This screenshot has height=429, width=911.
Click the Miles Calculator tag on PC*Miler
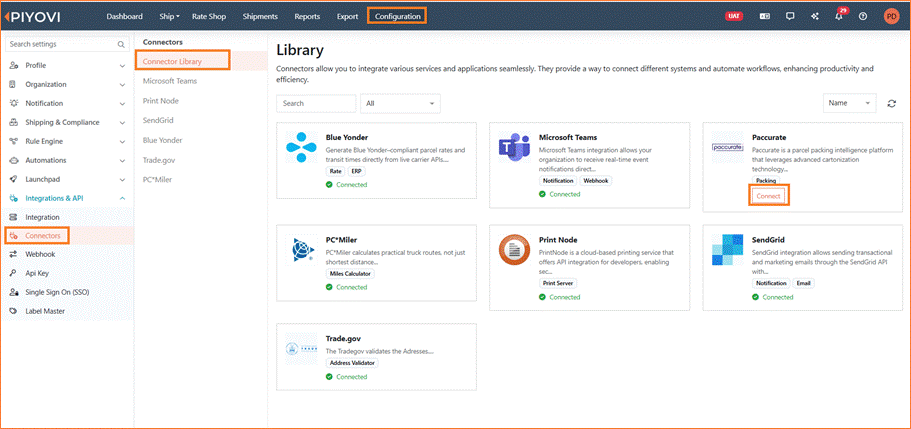(350, 274)
